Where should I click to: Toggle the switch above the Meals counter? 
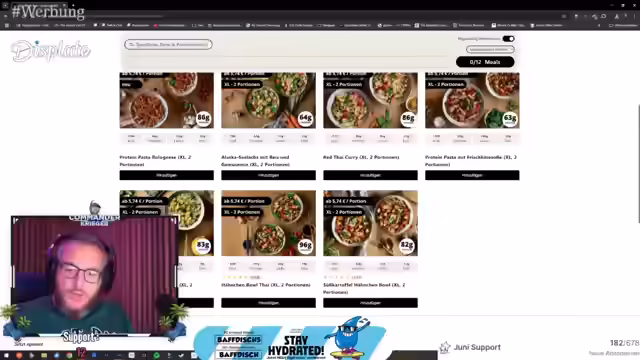[508, 39]
